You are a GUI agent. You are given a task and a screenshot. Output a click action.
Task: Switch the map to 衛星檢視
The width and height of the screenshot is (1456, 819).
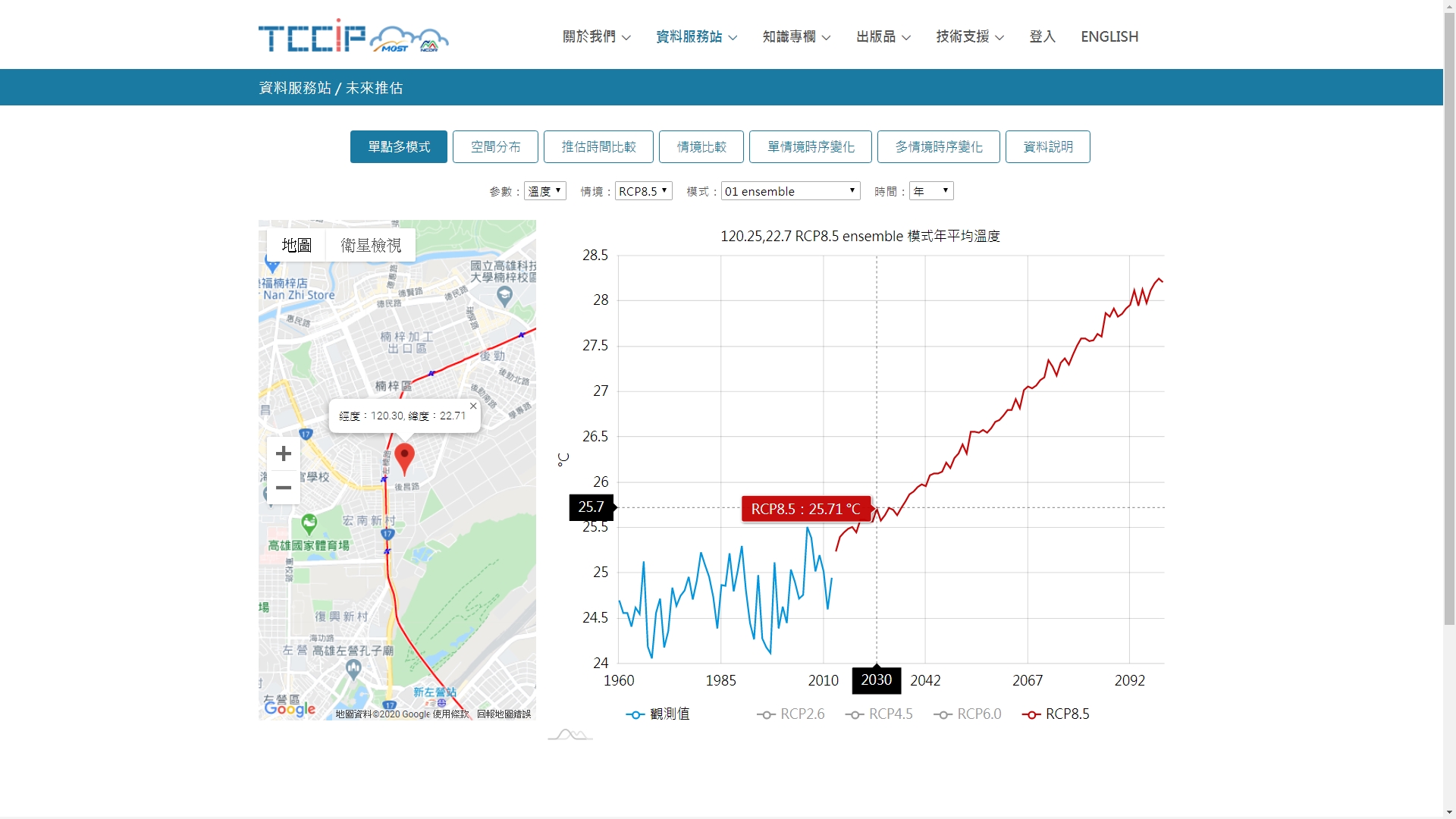[370, 245]
